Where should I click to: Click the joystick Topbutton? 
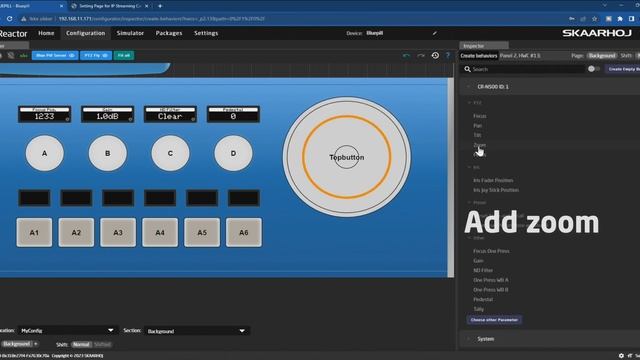point(347,157)
